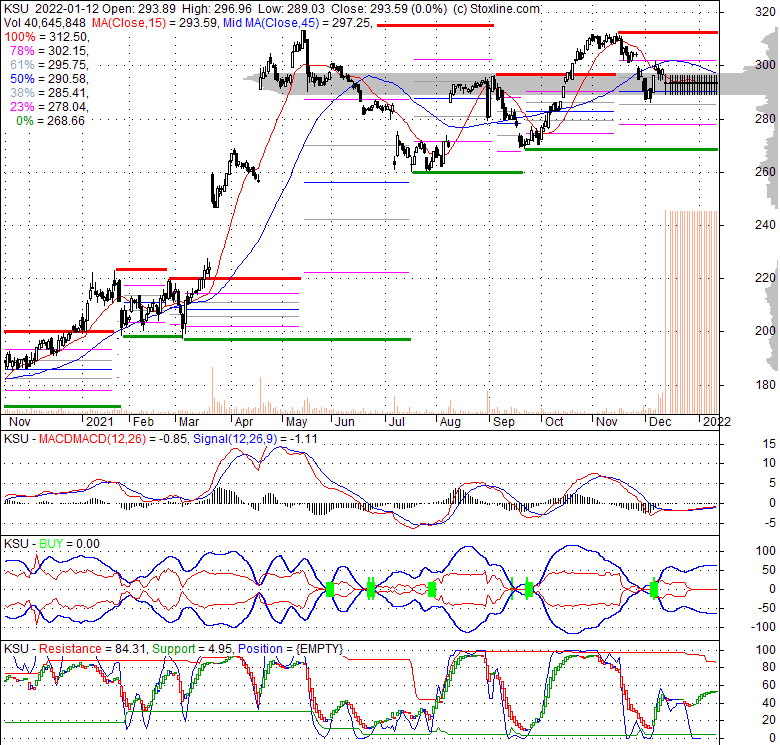780x745 pixels.
Task: Click the 240 price axis label
Action: (x=765, y=225)
